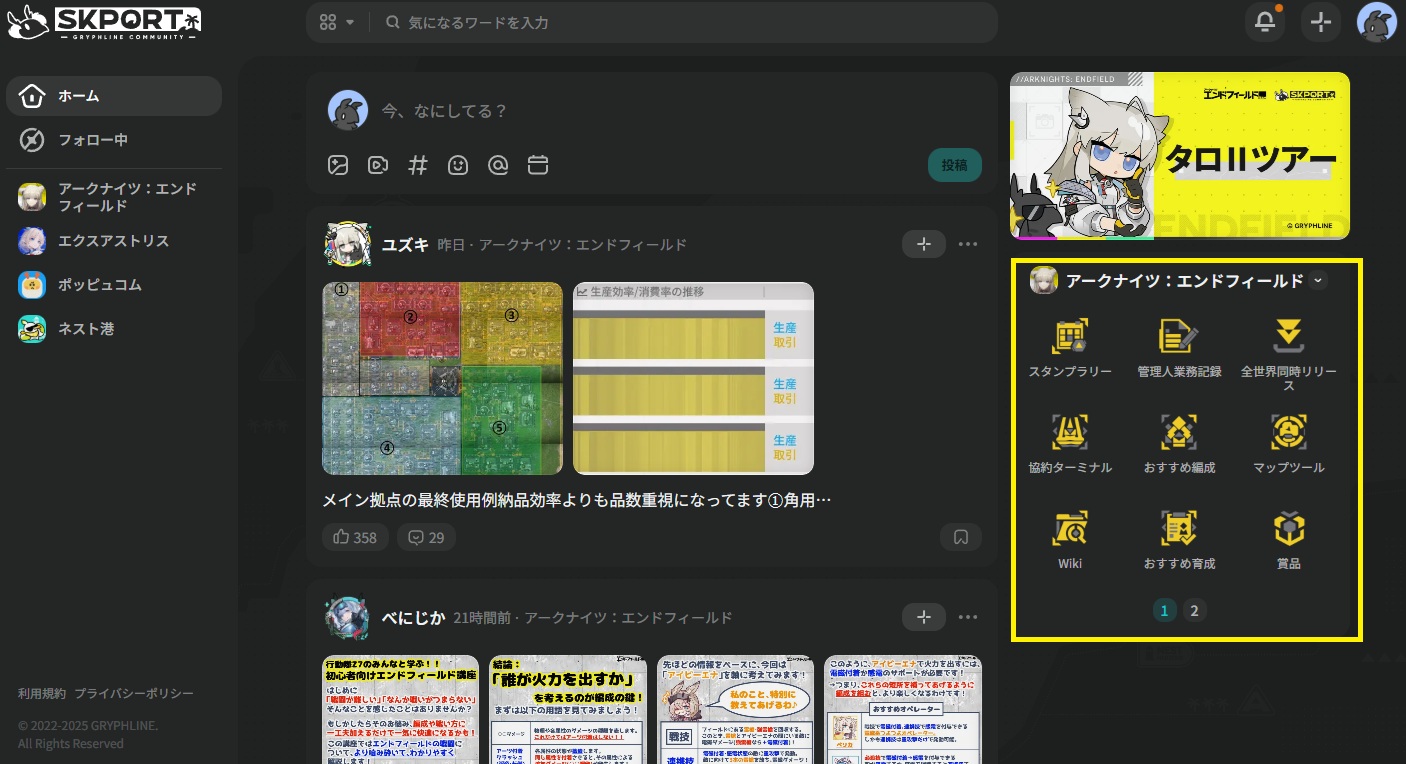
Task: Open the notification bell icon
Action: (1264, 23)
